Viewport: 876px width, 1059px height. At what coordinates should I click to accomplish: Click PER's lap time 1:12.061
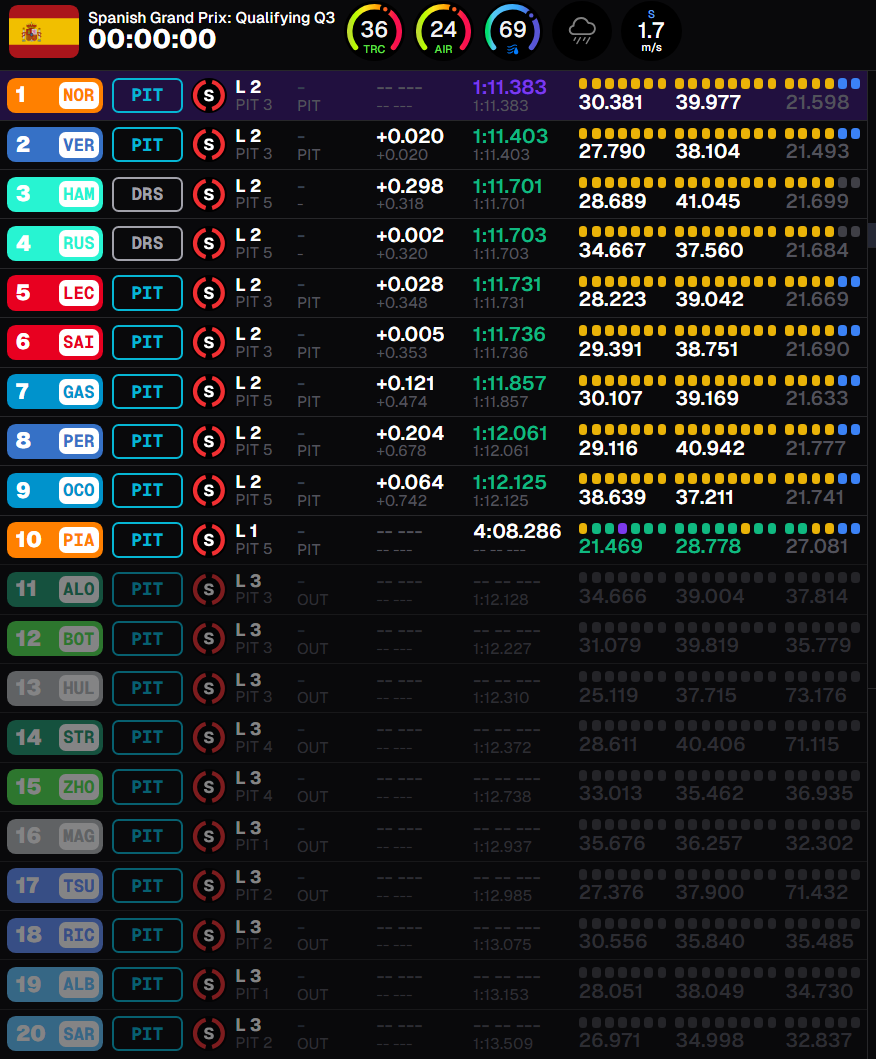click(x=510, y=433)
